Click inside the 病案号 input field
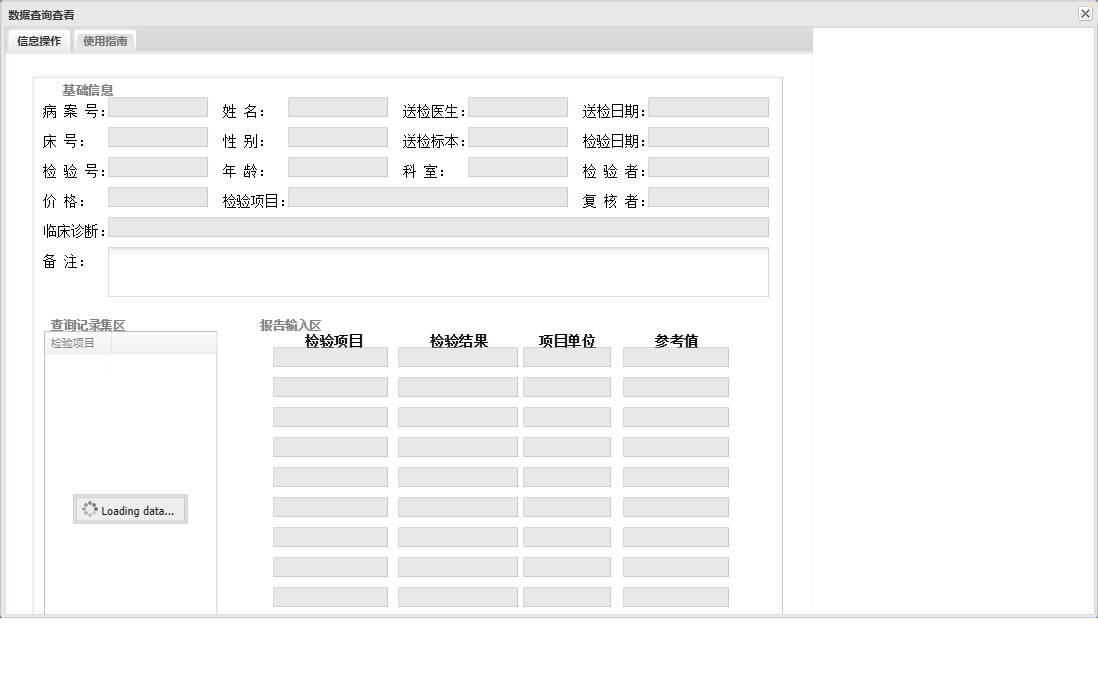Viewport: 1098px width, 697px height. point(157,106)
